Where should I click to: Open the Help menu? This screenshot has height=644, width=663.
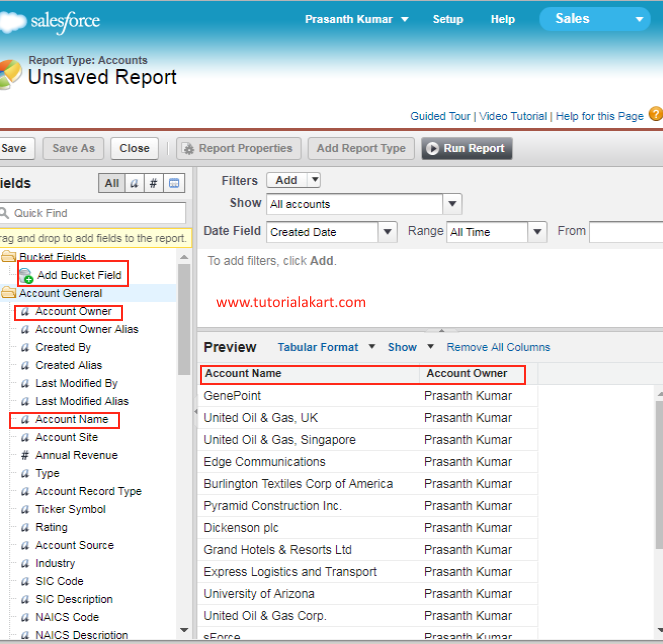click(x=503, y=19)
